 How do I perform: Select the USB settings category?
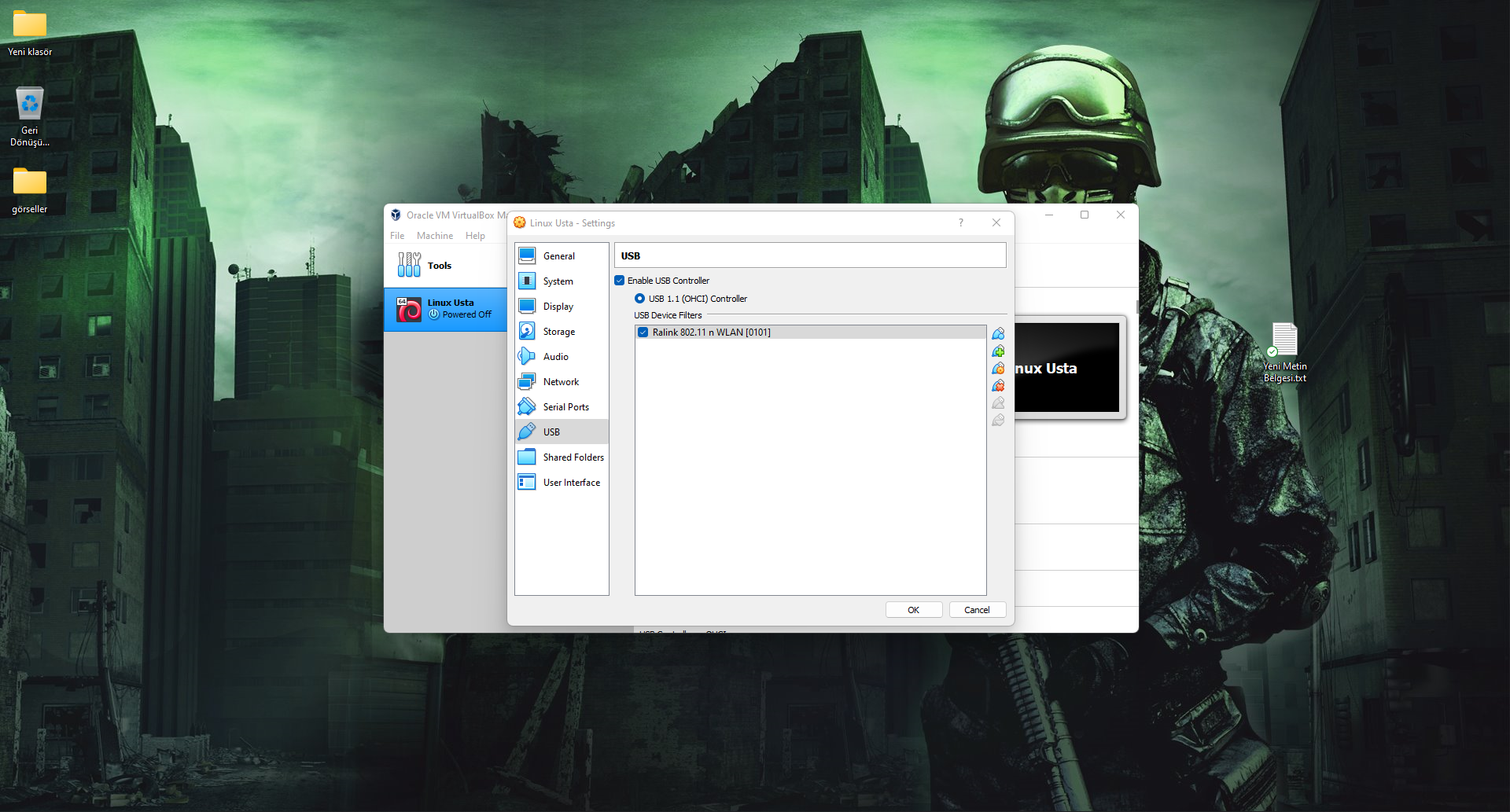click(x=562, y=432)
